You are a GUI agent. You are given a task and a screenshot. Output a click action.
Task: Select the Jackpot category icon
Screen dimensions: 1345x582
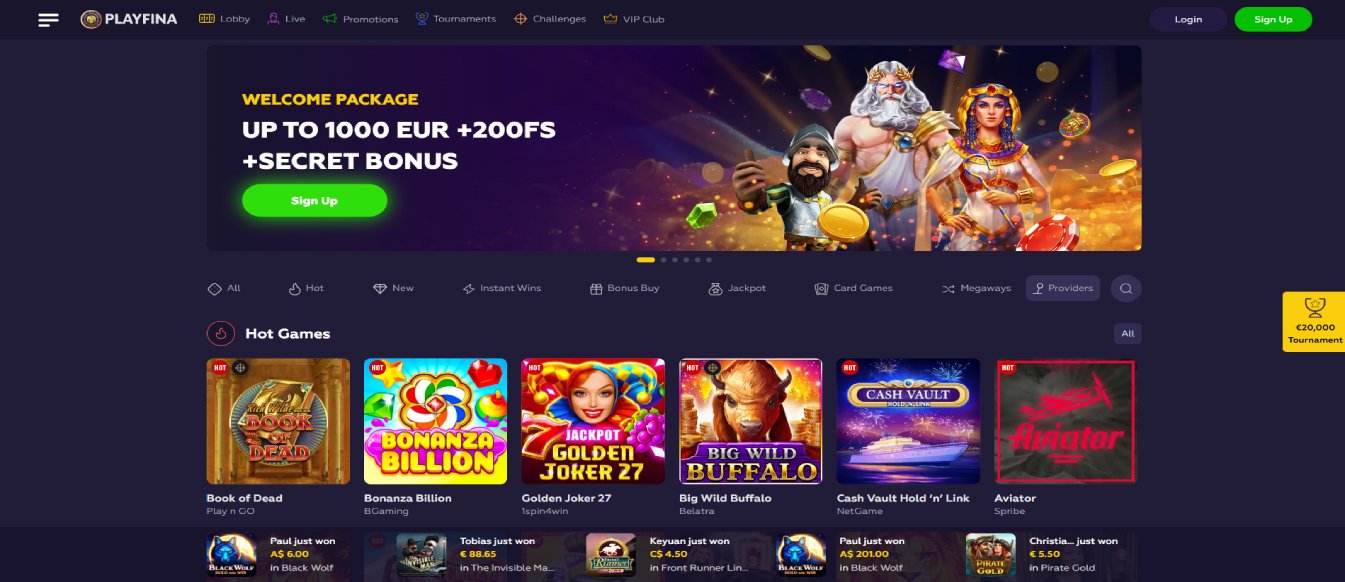pyautogui.click(x=715, y=288)
